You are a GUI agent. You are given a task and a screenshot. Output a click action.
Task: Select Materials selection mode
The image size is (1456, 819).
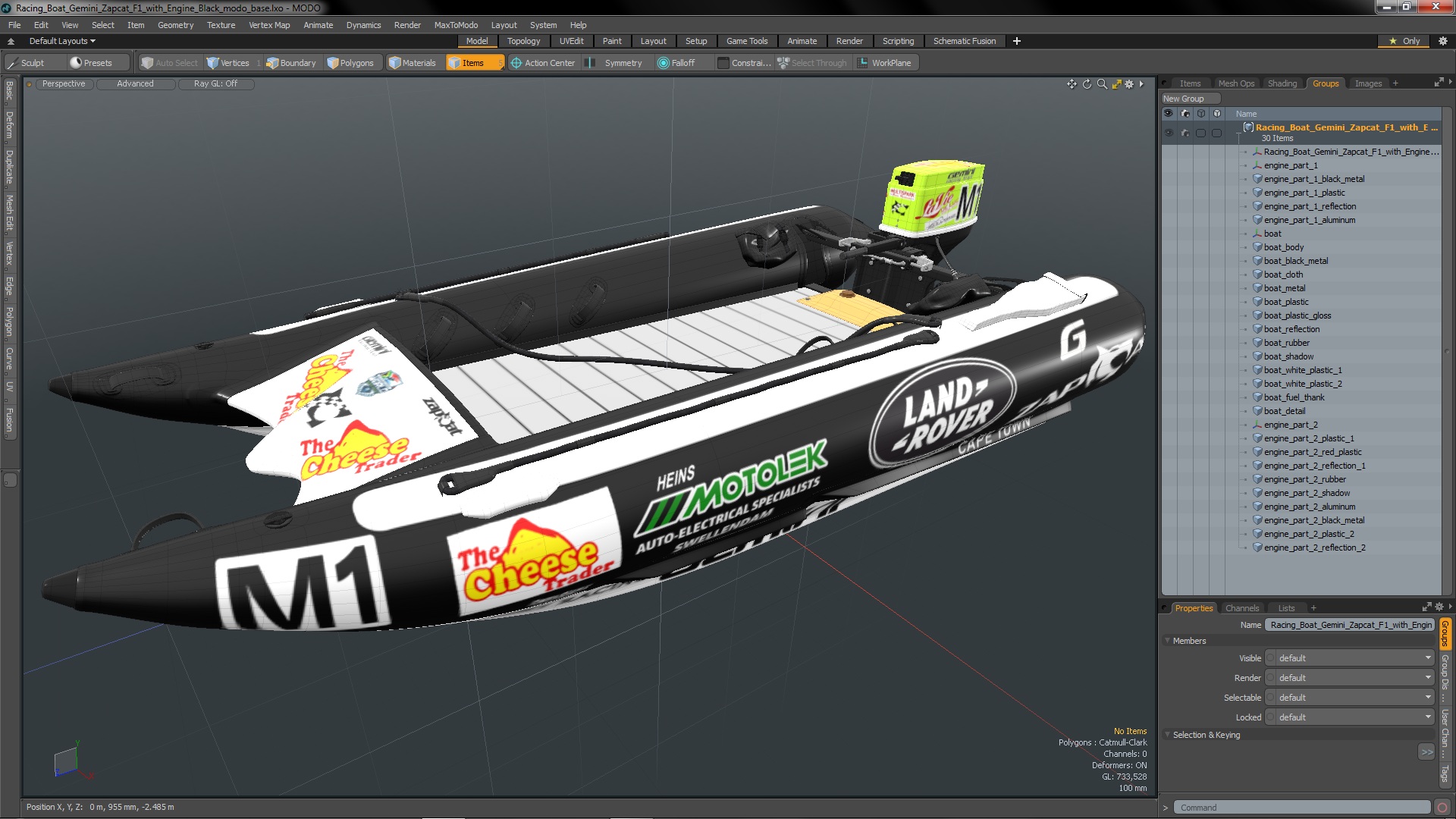[x=413, y=63]
